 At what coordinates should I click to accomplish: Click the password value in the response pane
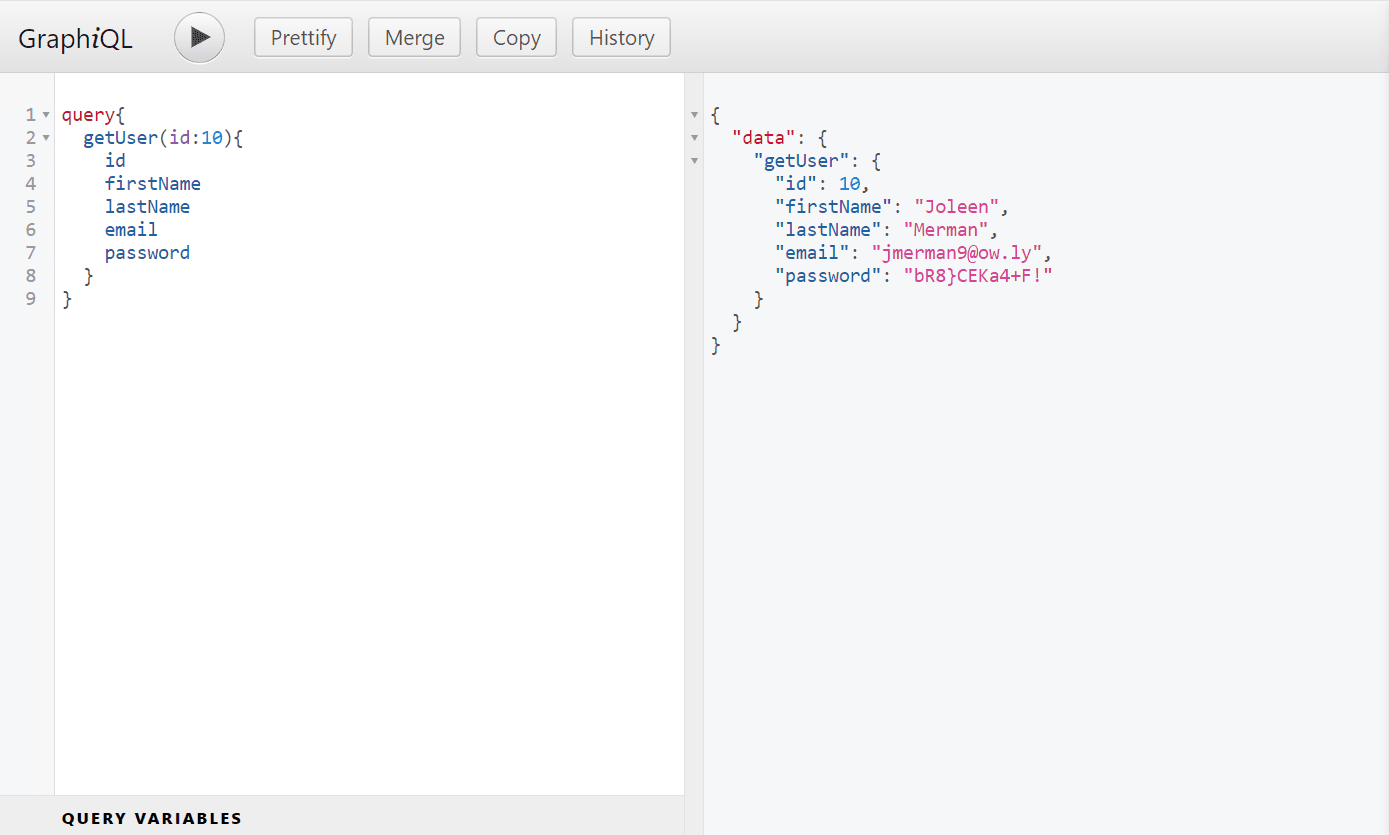[977, 275]
